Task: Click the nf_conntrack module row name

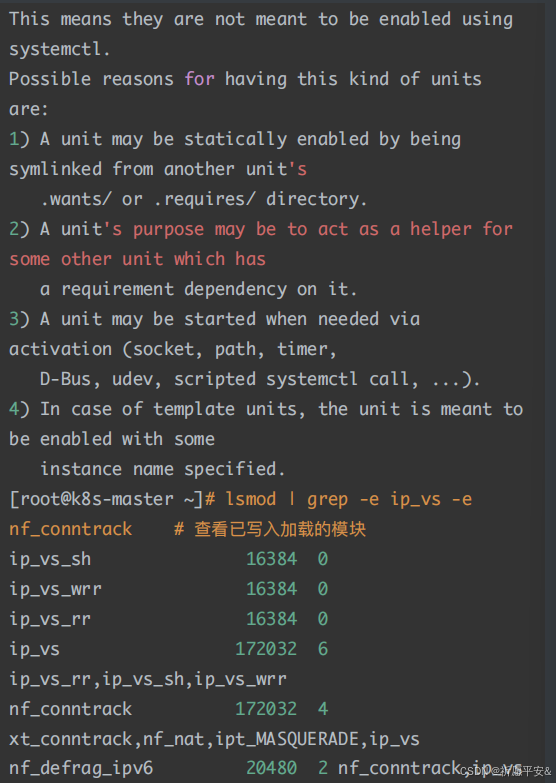Action: 70,709
